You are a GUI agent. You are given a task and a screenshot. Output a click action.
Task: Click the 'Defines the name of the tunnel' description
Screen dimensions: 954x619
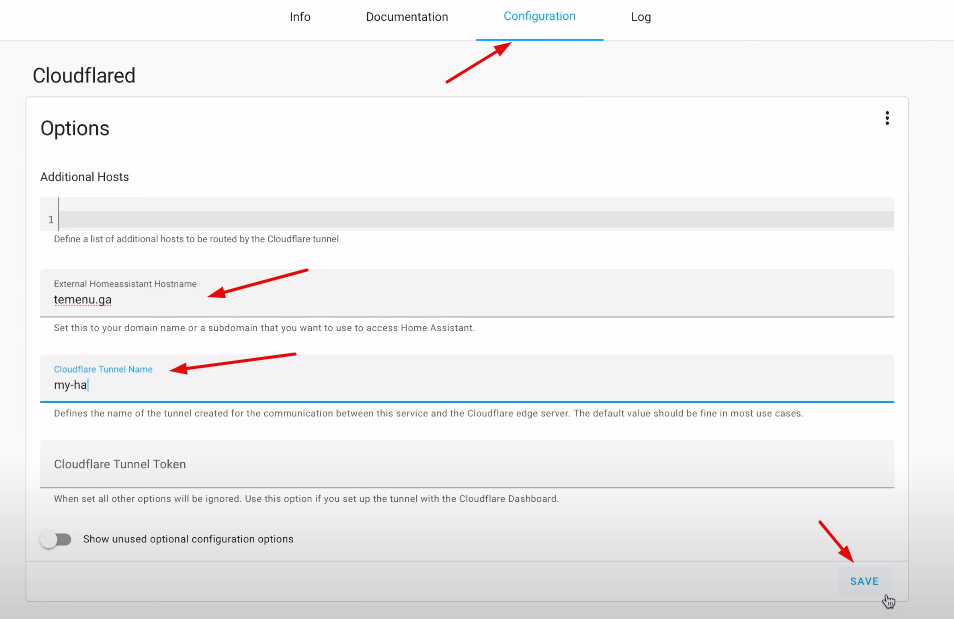point(428,413)
